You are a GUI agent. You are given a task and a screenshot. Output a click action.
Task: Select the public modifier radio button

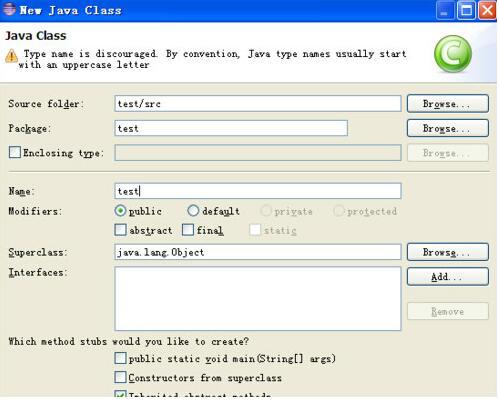[x=120, y=211]
